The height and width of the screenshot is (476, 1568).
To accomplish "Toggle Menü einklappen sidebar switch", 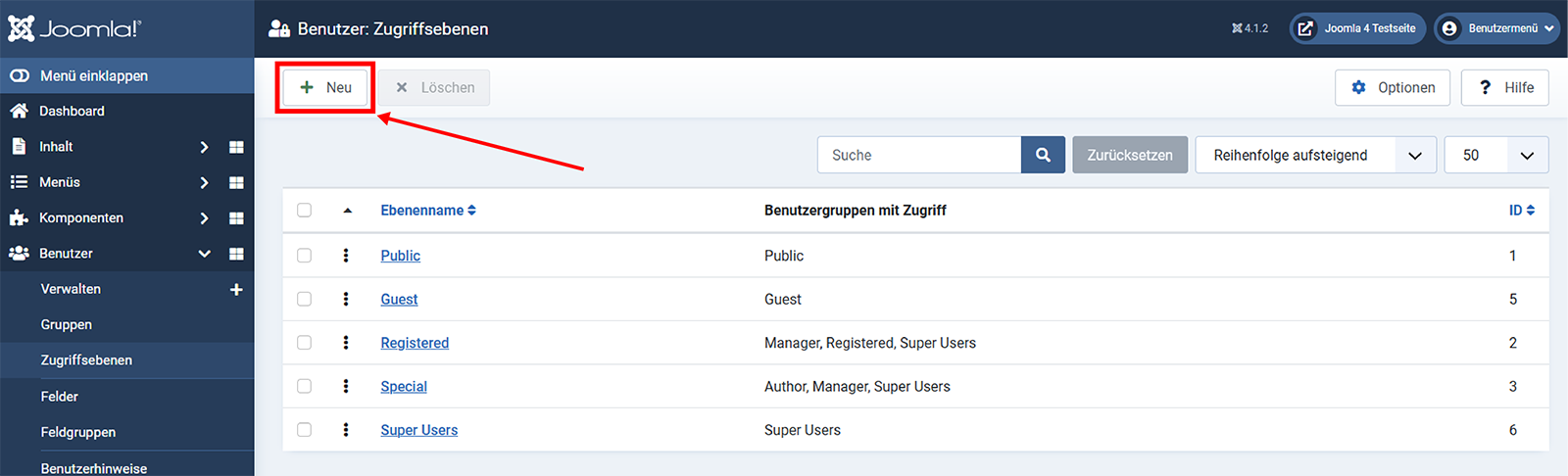I will click(20, 75).
